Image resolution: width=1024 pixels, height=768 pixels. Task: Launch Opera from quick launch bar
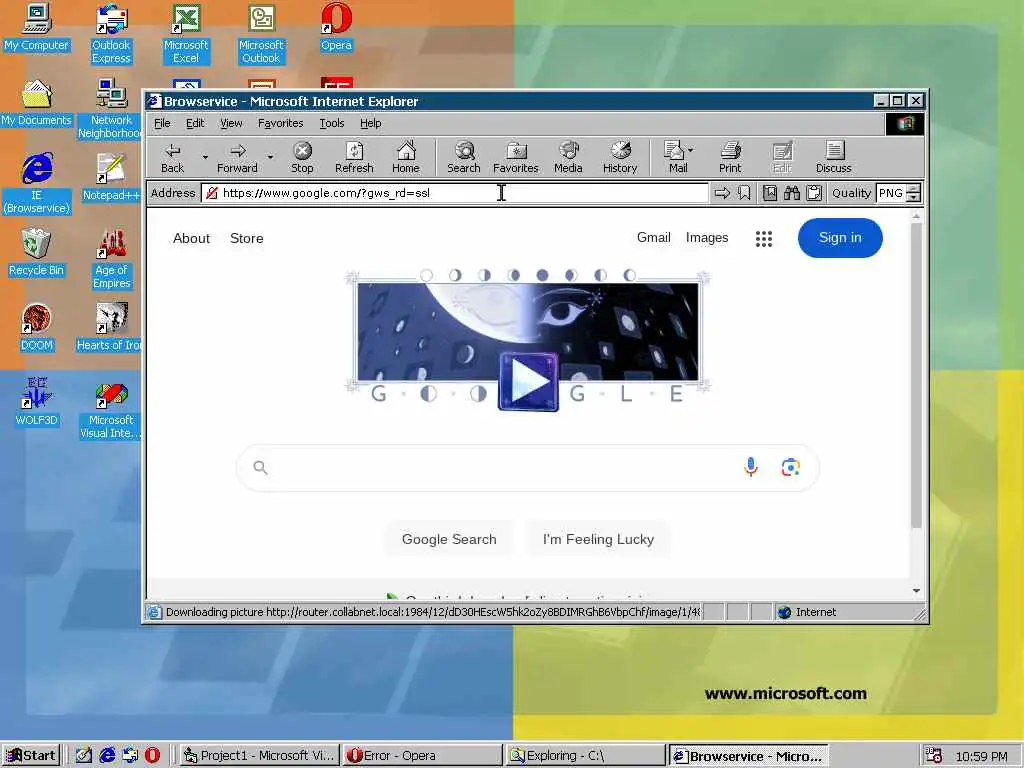tap(152, 756)
